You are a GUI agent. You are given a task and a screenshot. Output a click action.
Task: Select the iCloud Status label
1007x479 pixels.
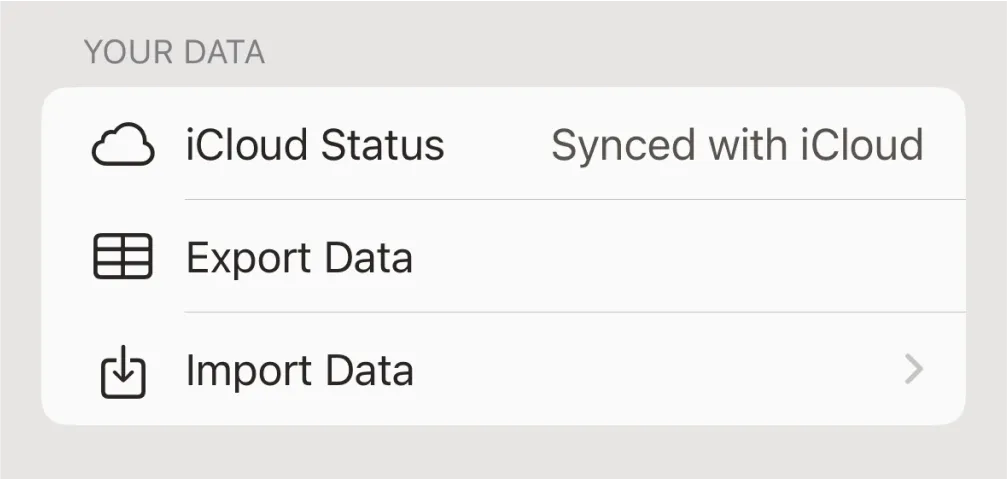click(314, 146)
